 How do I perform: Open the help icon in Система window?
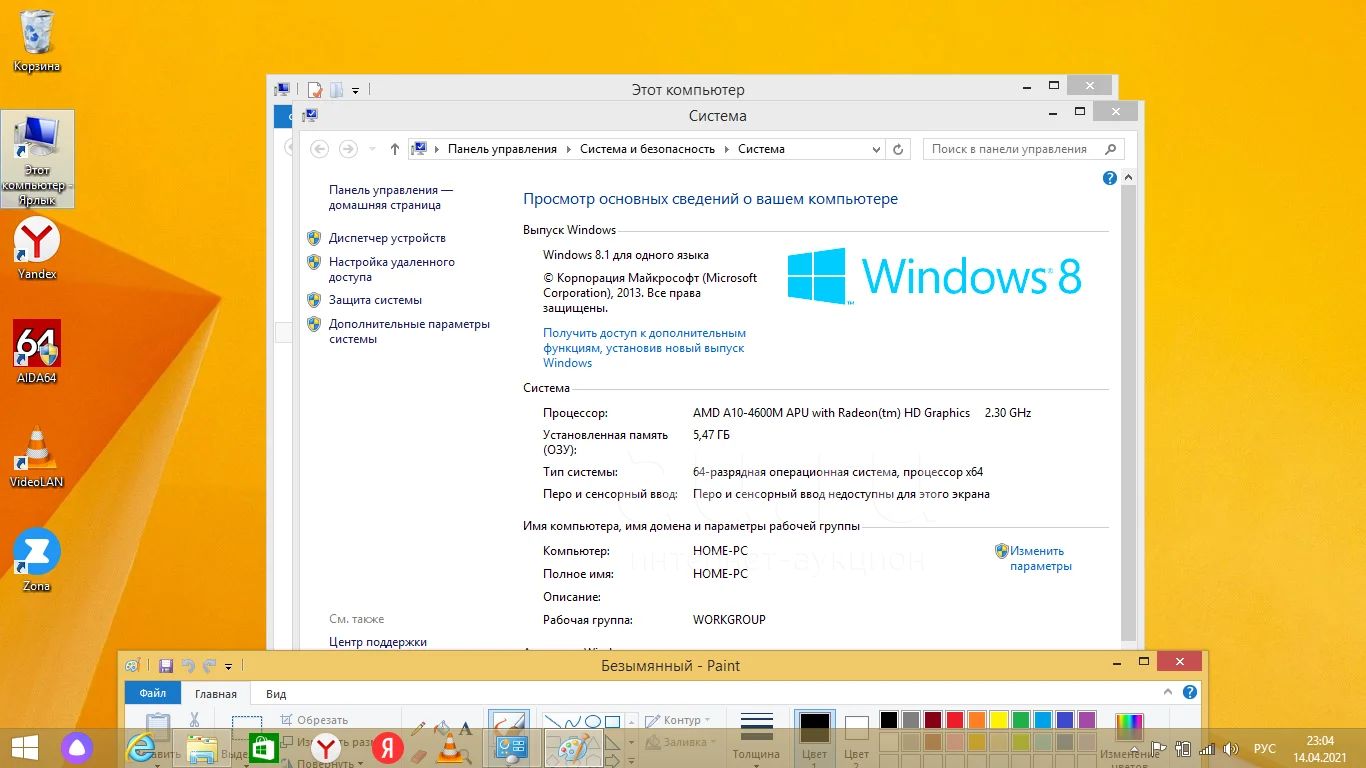pyautogui.click(x=1109, y=178)
